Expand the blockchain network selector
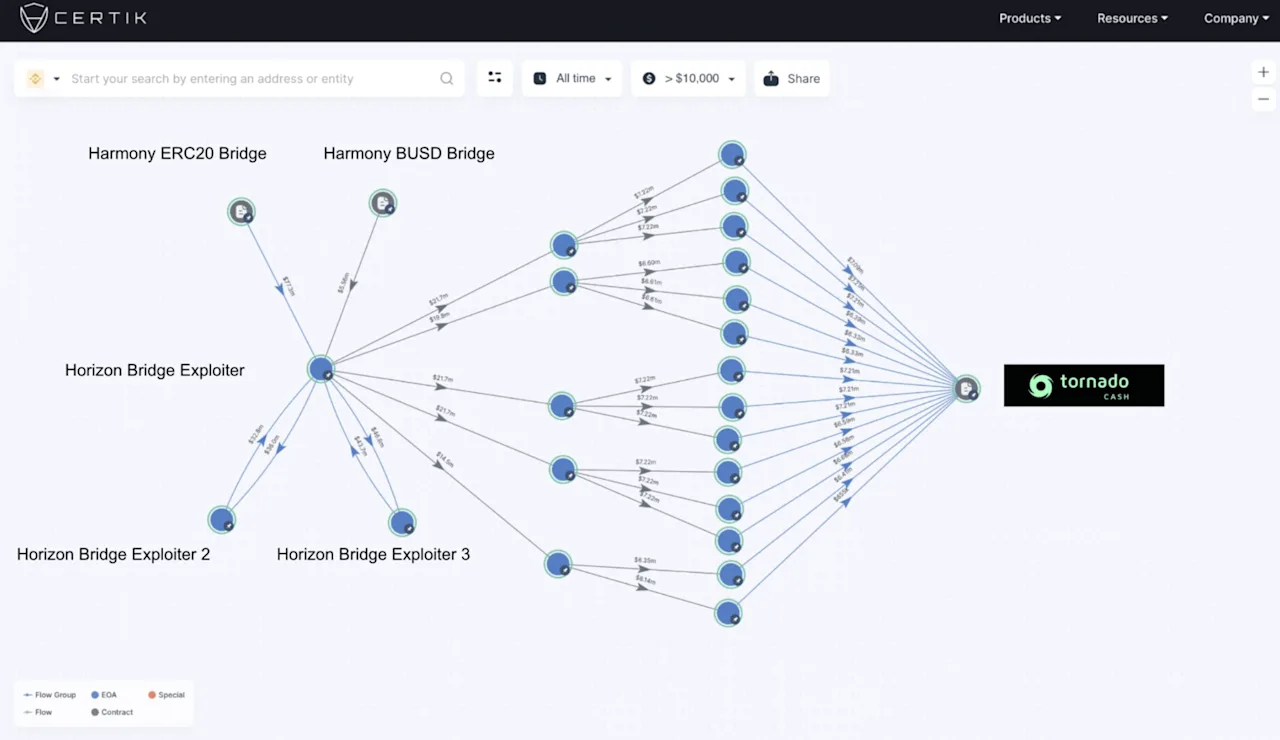 point(43,79)
